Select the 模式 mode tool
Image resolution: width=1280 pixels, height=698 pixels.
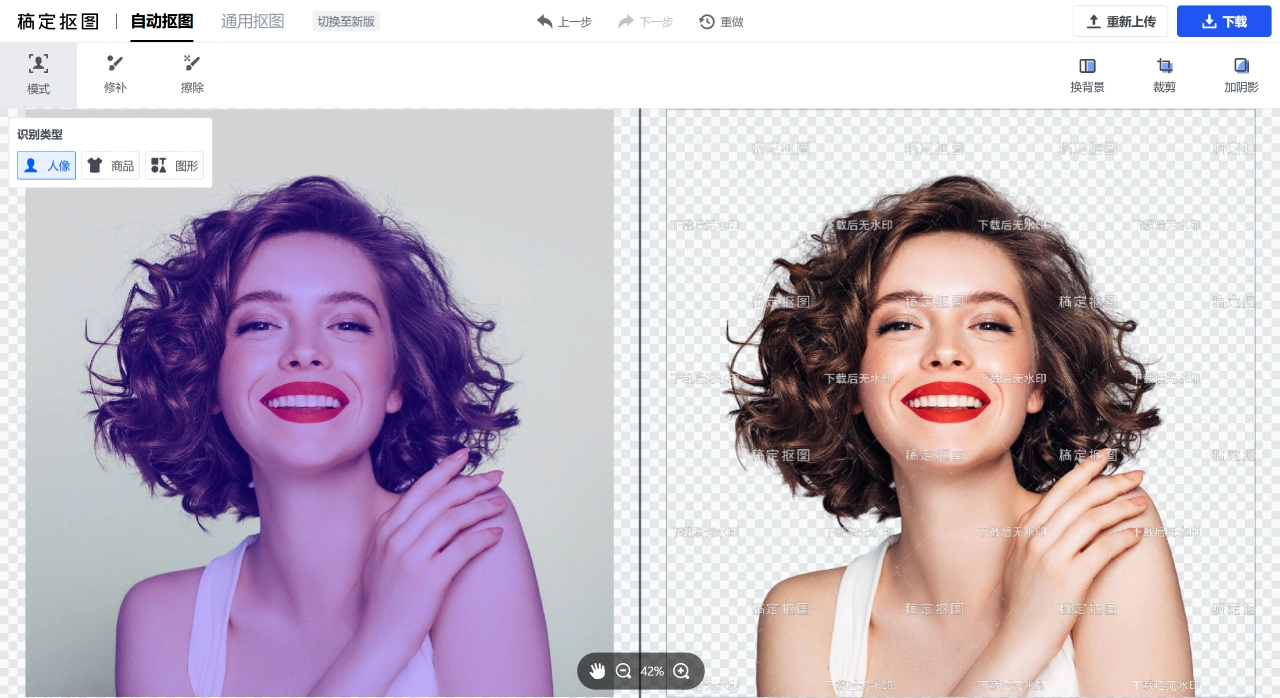[38, 75]
